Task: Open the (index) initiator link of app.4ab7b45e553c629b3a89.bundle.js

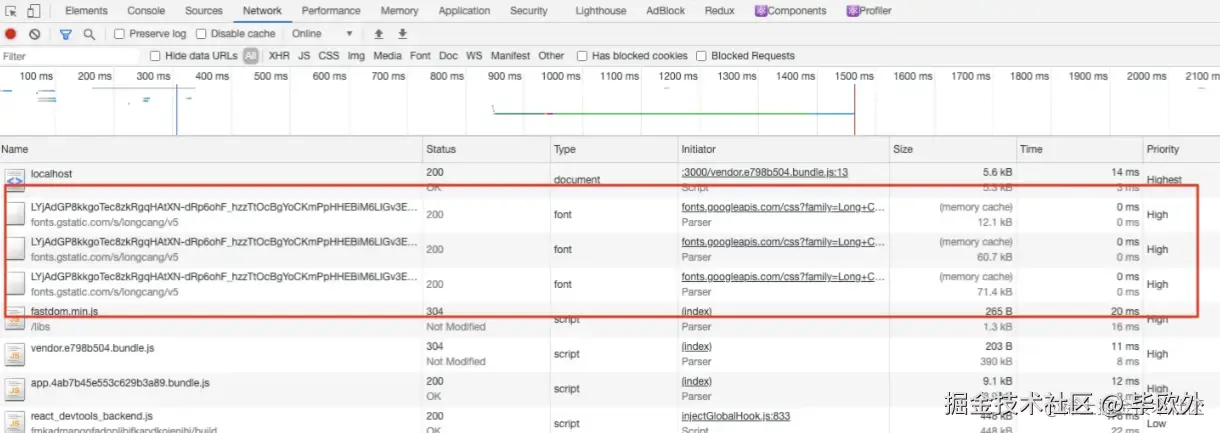Action: click(x=696, y=382)
